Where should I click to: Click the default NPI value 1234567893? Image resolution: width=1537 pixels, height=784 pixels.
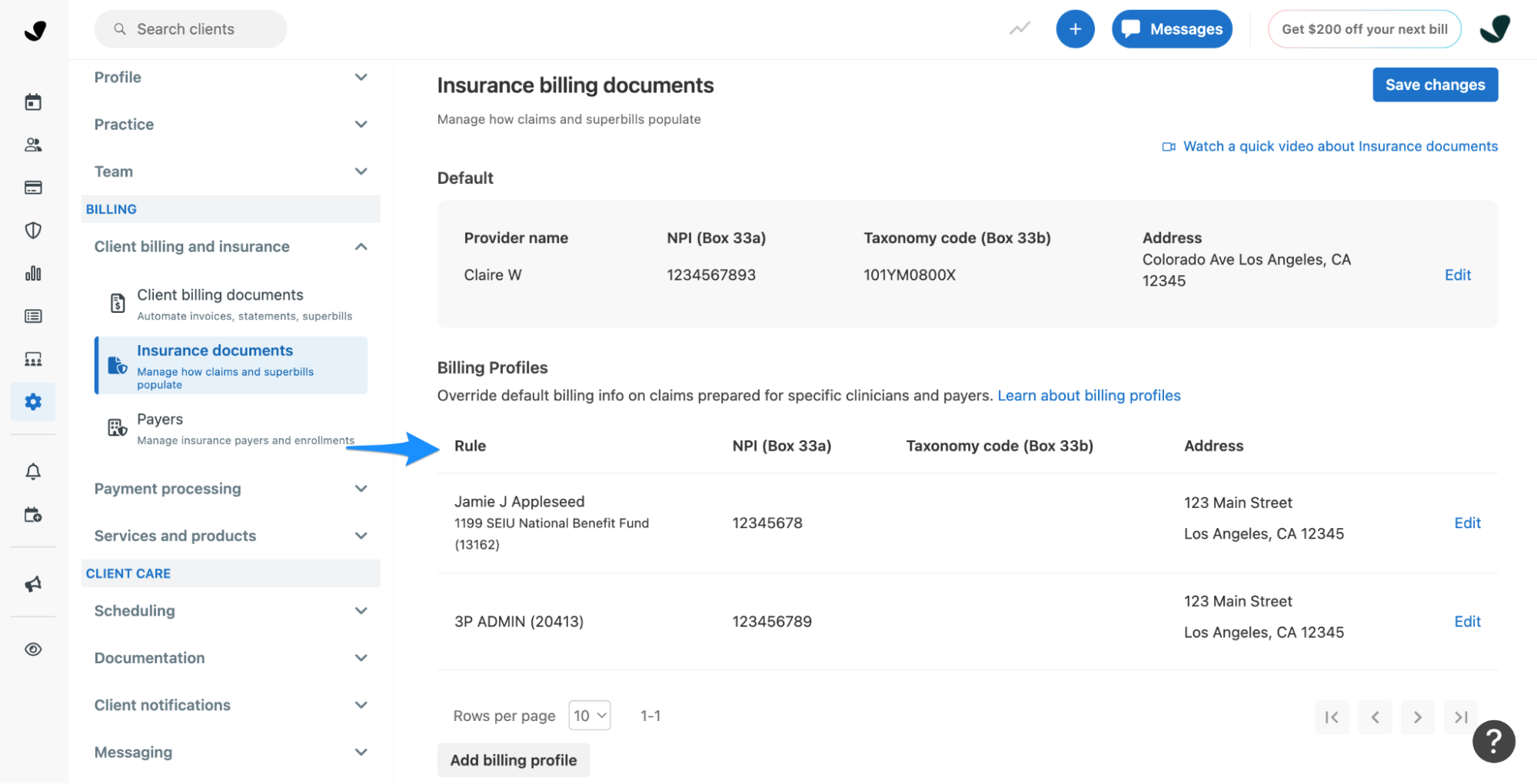711,274
